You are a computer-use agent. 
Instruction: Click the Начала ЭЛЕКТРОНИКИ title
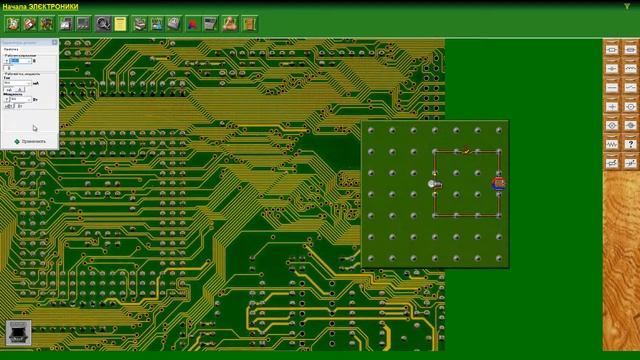[40, 7]
